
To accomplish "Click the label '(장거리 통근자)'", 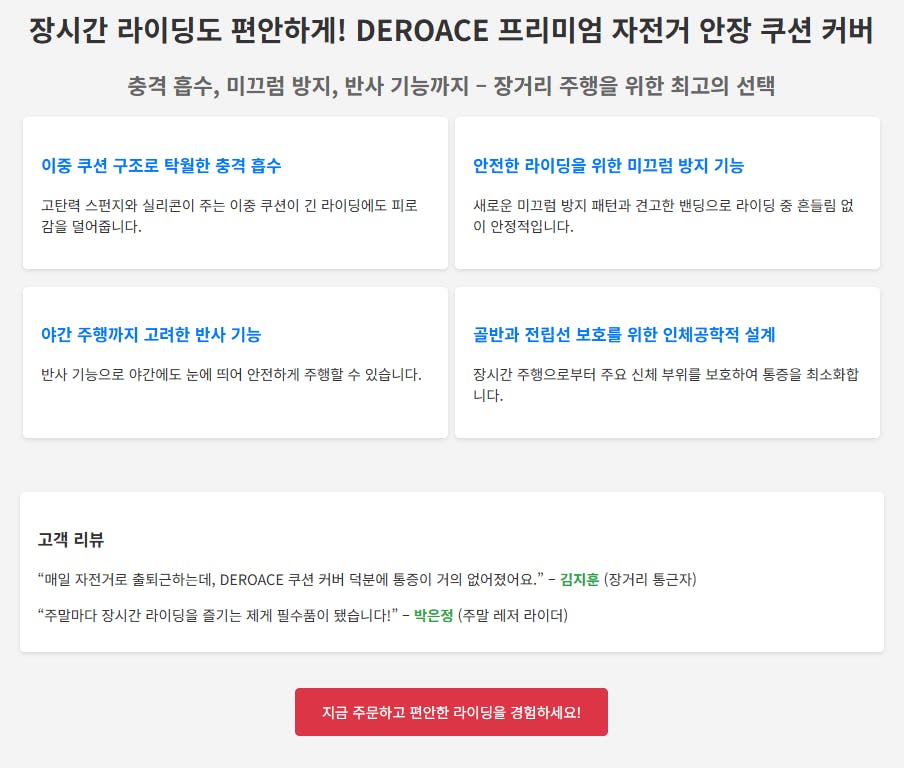I will (x=650, y=579).
